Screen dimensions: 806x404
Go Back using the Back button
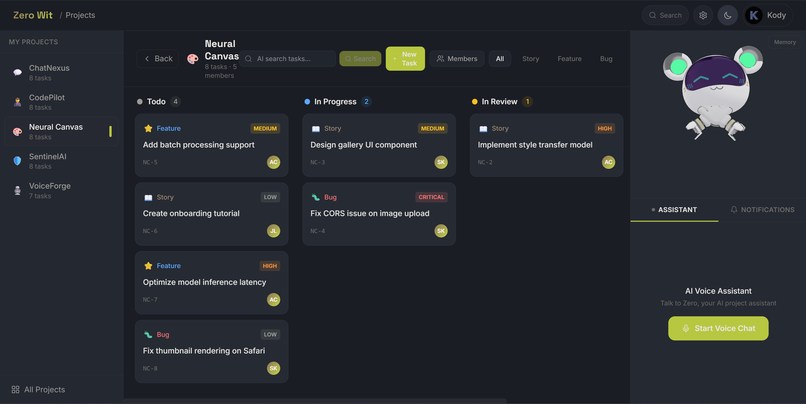click(x=158, y=59)
